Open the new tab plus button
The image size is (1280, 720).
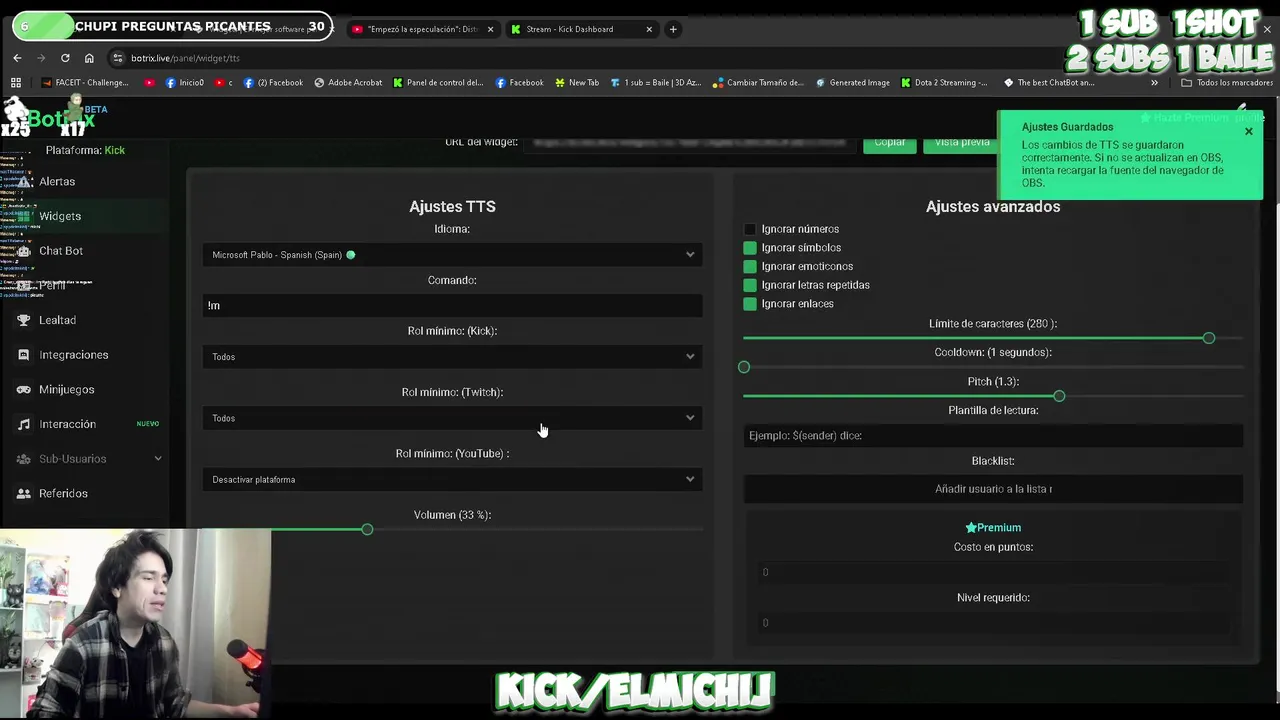point(673,29)
